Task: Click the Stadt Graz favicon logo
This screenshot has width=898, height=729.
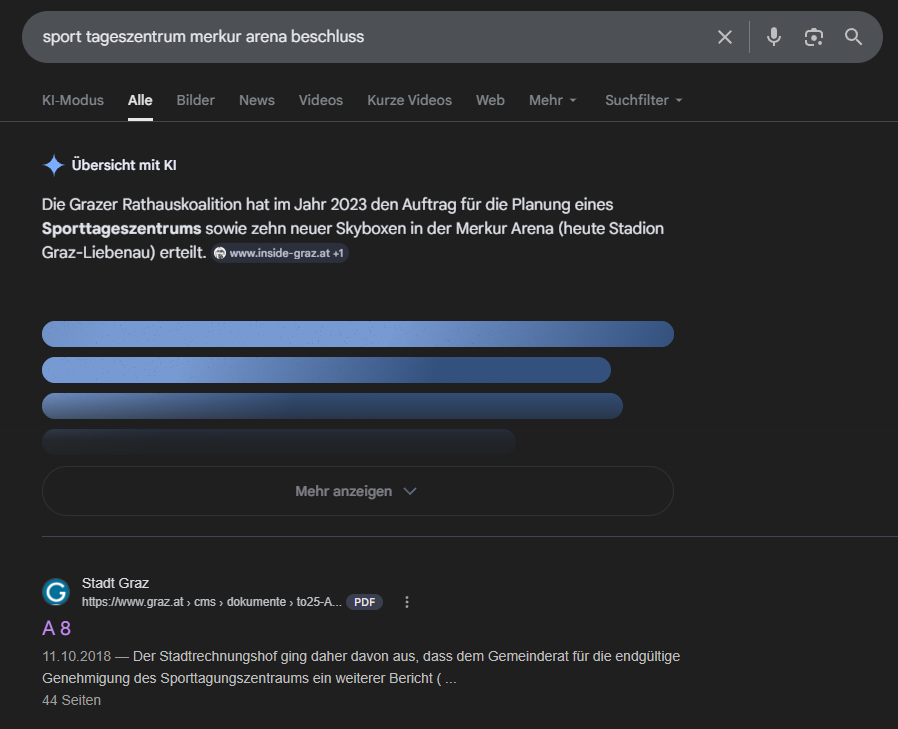Action: (56, 592)
